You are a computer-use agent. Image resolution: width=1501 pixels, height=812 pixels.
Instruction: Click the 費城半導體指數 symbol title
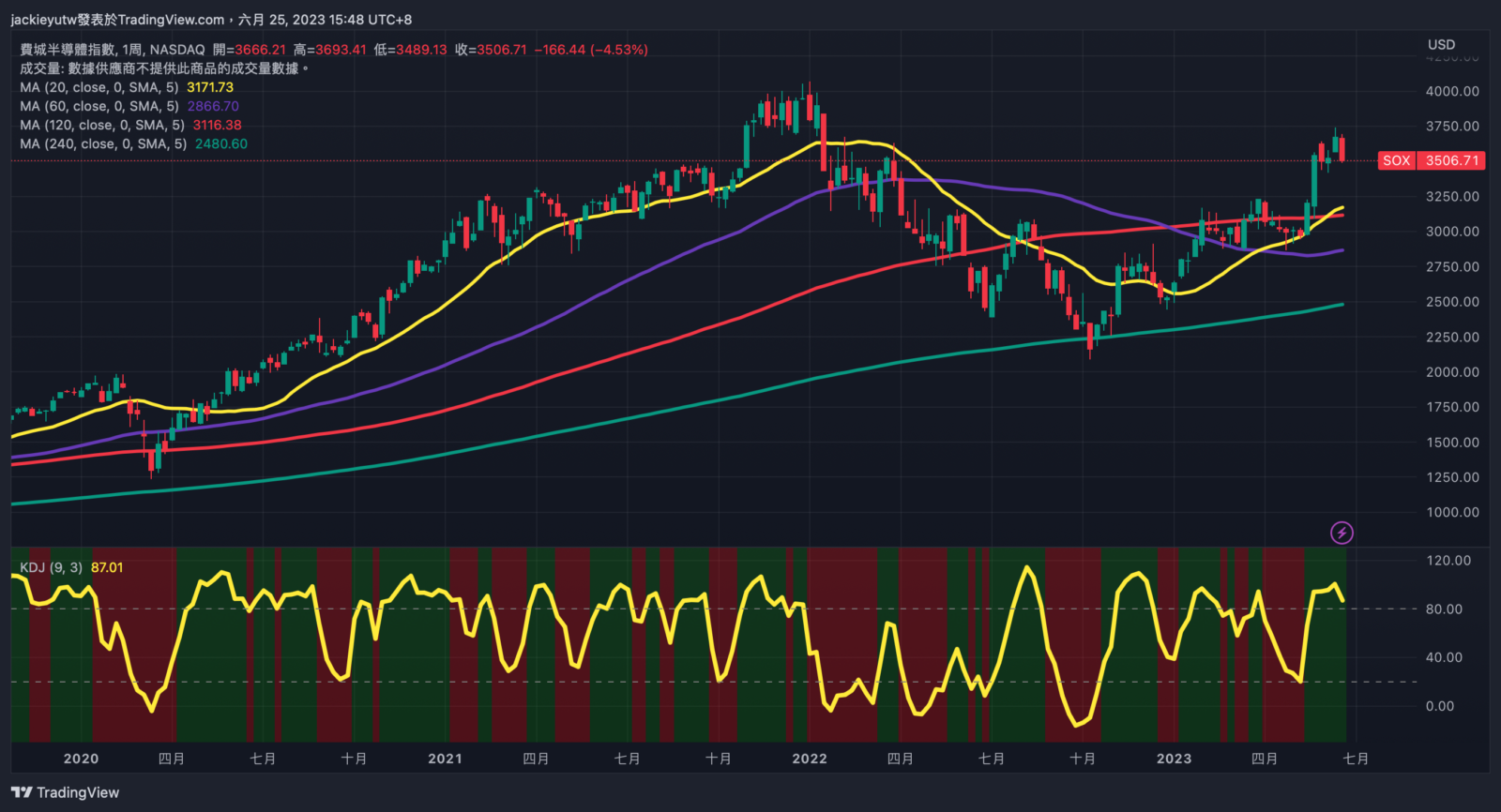coord(68,50)
